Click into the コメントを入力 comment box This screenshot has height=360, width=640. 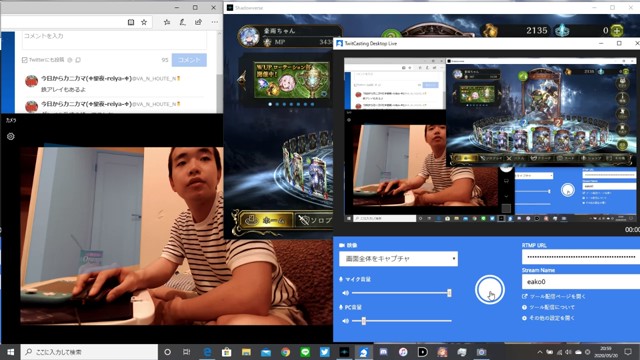click(x=114, y=40)
